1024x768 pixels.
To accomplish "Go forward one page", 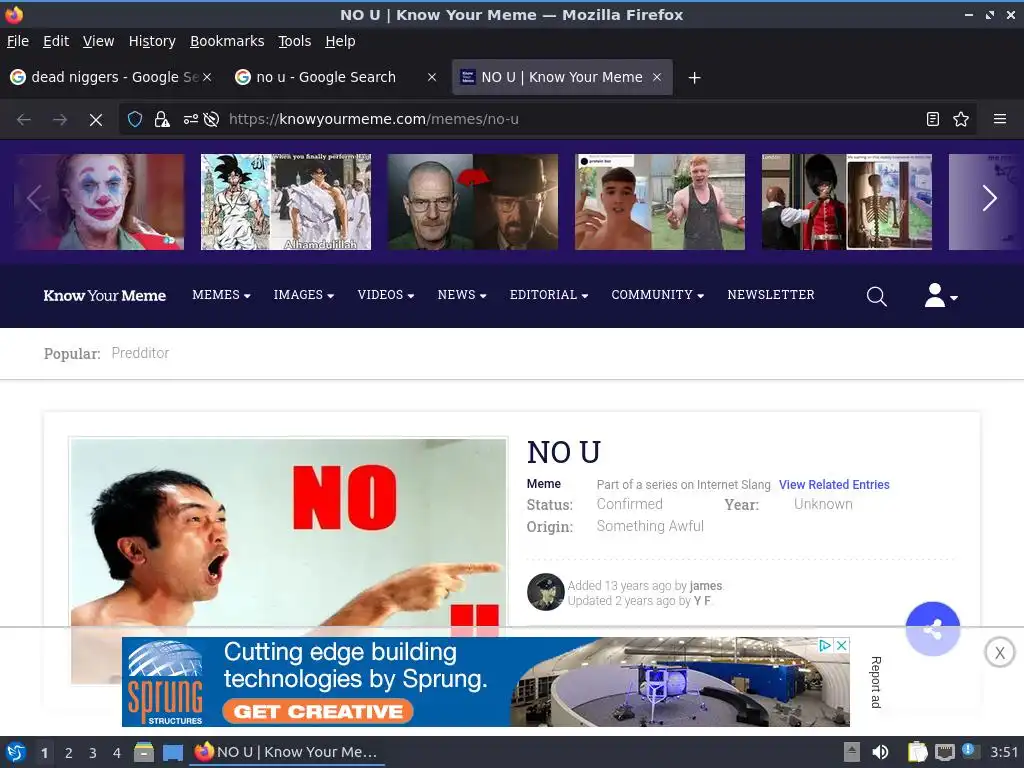I will pos(60,120).
